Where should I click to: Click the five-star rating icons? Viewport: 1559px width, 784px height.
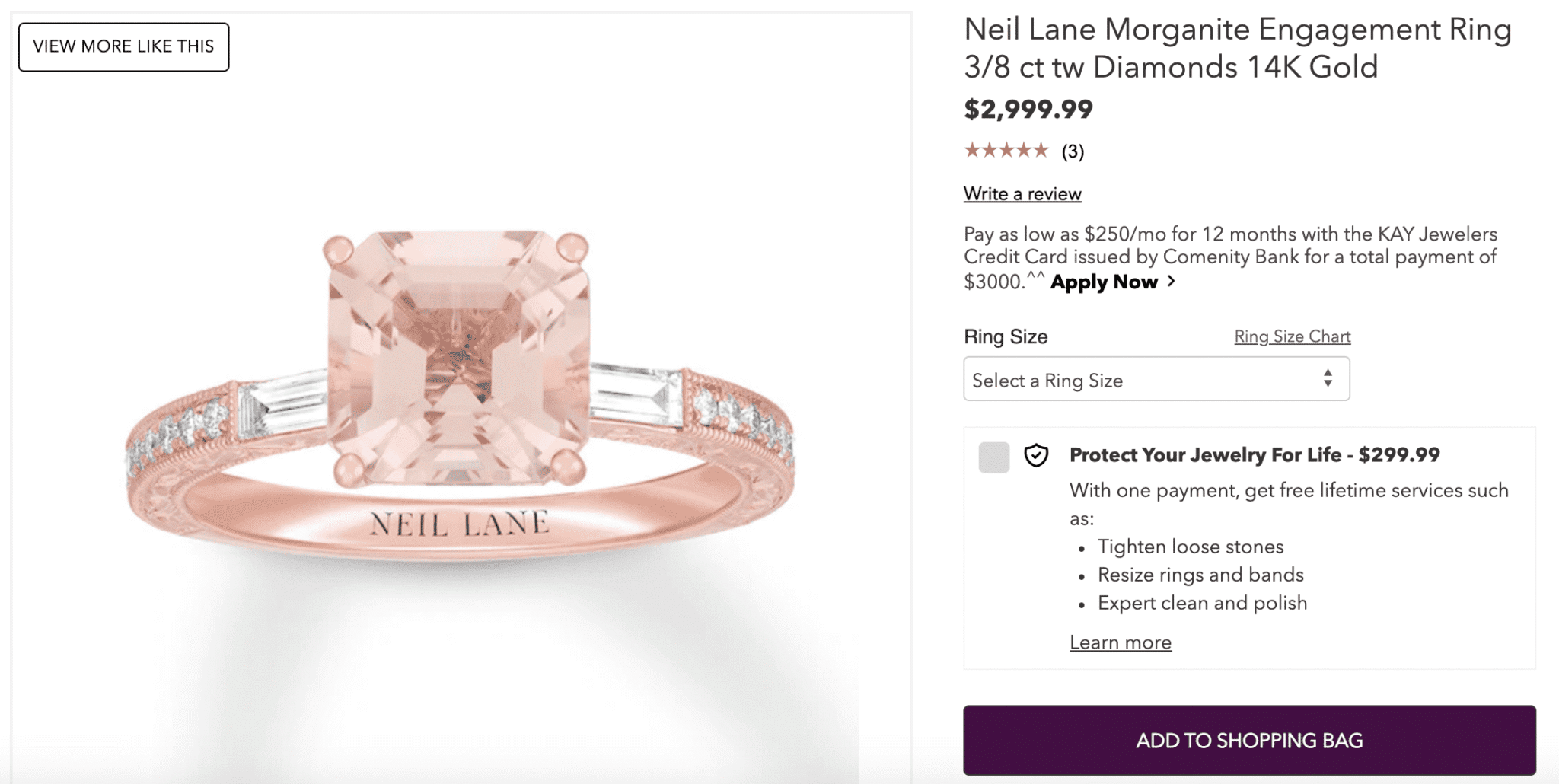[x=1006, y=151]
